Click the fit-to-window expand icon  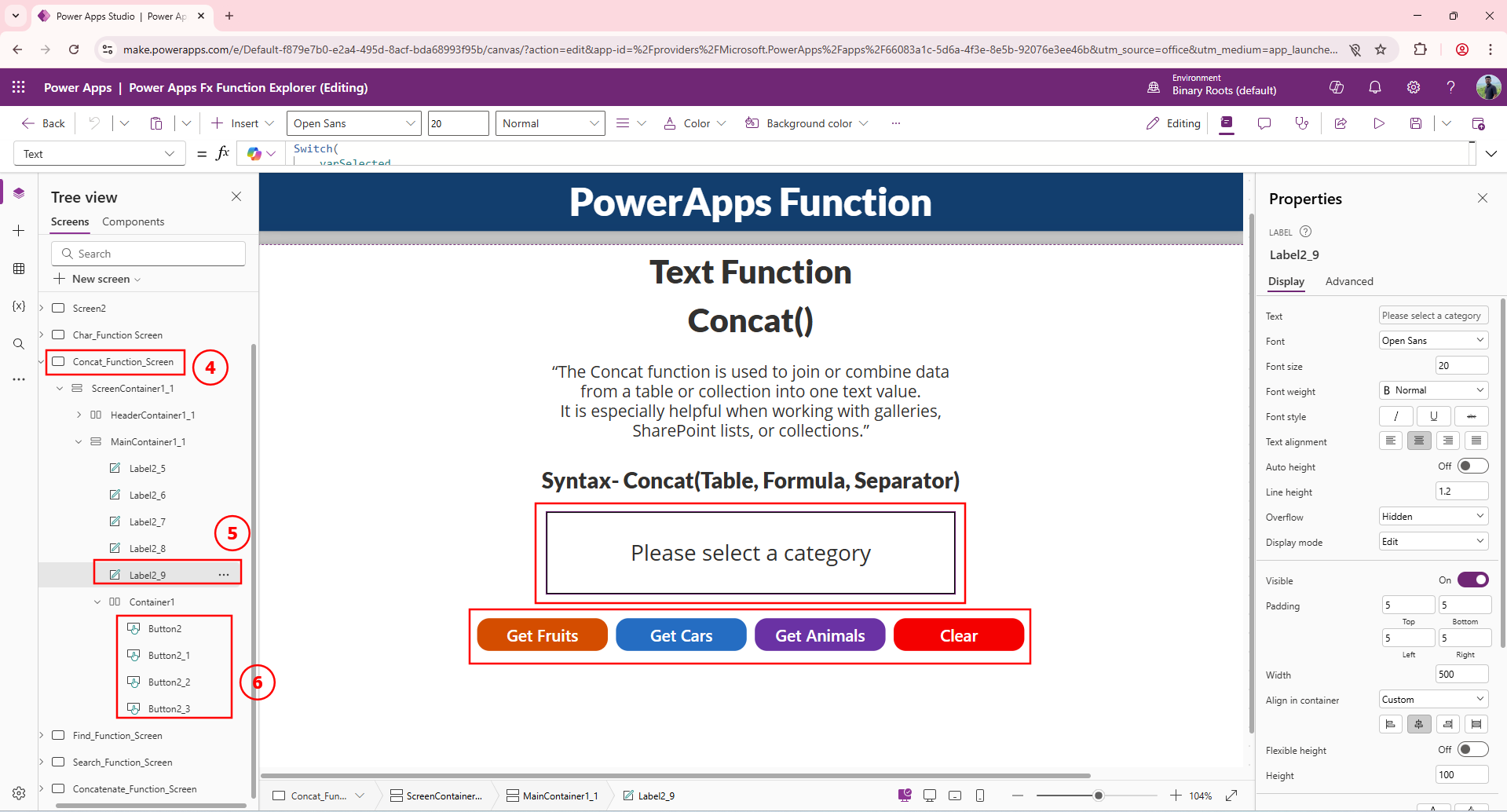click(x=1231, y=796)
